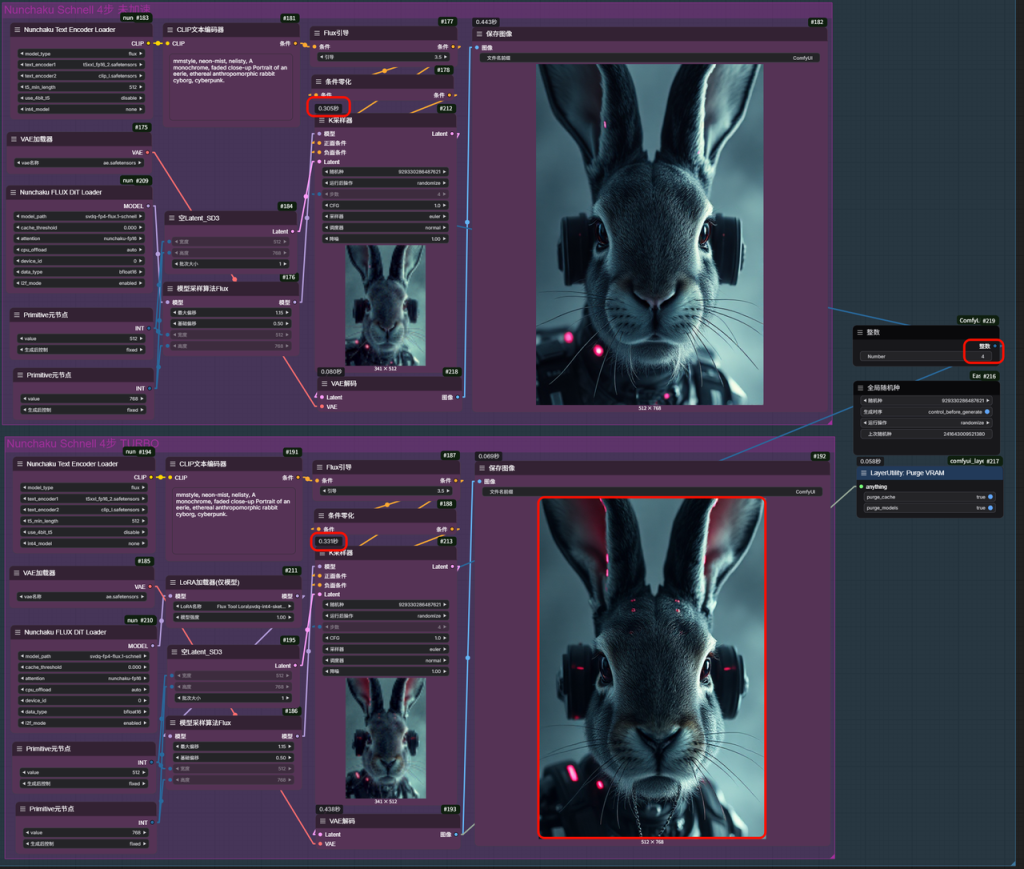Click menu icon of LoRA加载器(仅模型) node
This screenshot has height=869, width=1024.
click(x=172, y=582)
